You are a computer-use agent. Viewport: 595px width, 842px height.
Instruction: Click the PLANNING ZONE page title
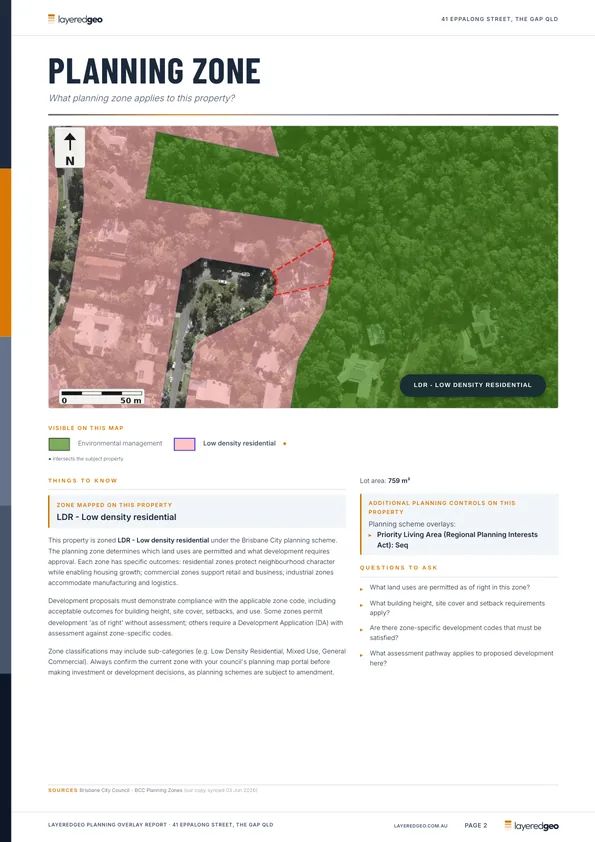click(155, 71)
